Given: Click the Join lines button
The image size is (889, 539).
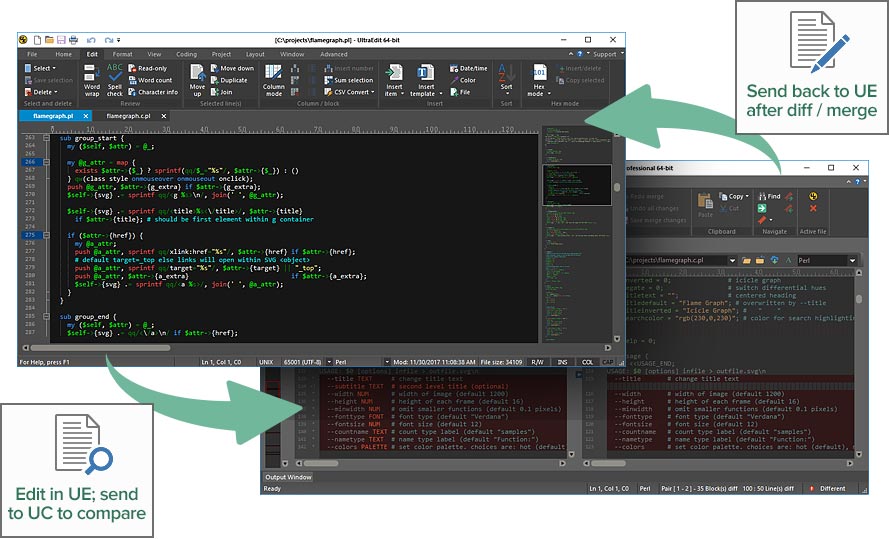Looking at the screenshot, I should point(222,92).
